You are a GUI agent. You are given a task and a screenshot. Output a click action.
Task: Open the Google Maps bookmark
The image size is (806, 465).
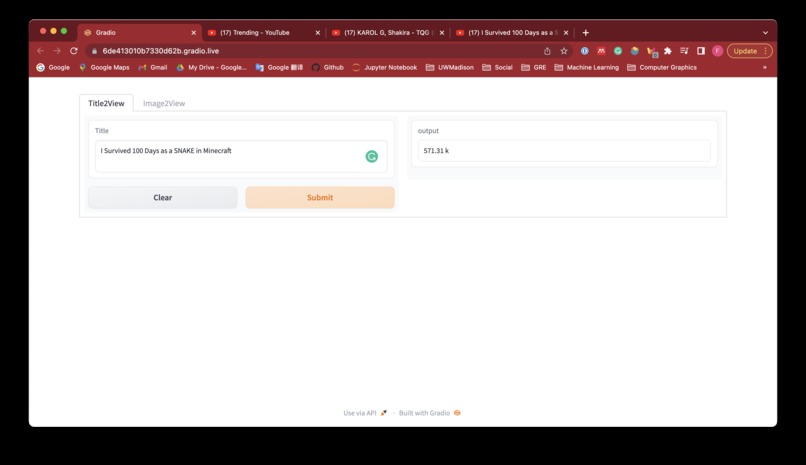point(104,67)
